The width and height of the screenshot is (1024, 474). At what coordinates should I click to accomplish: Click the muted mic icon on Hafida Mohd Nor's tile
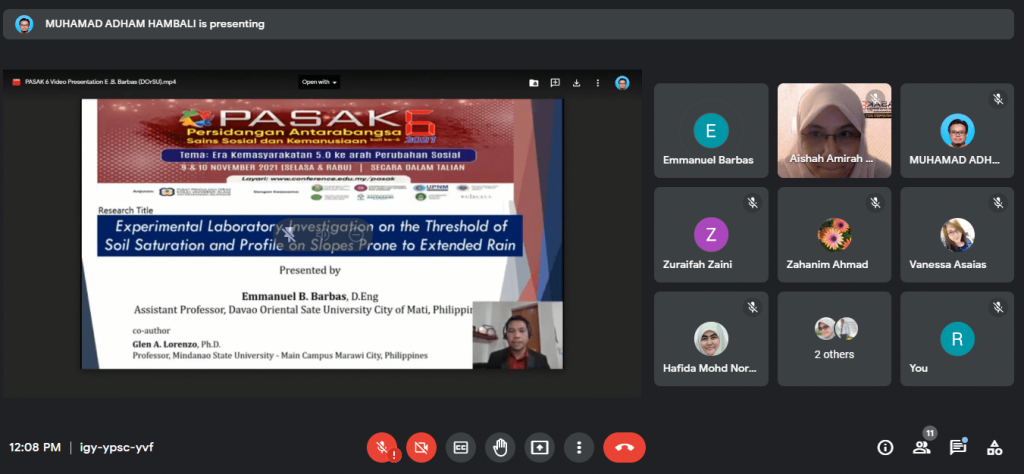coord(752,308)
